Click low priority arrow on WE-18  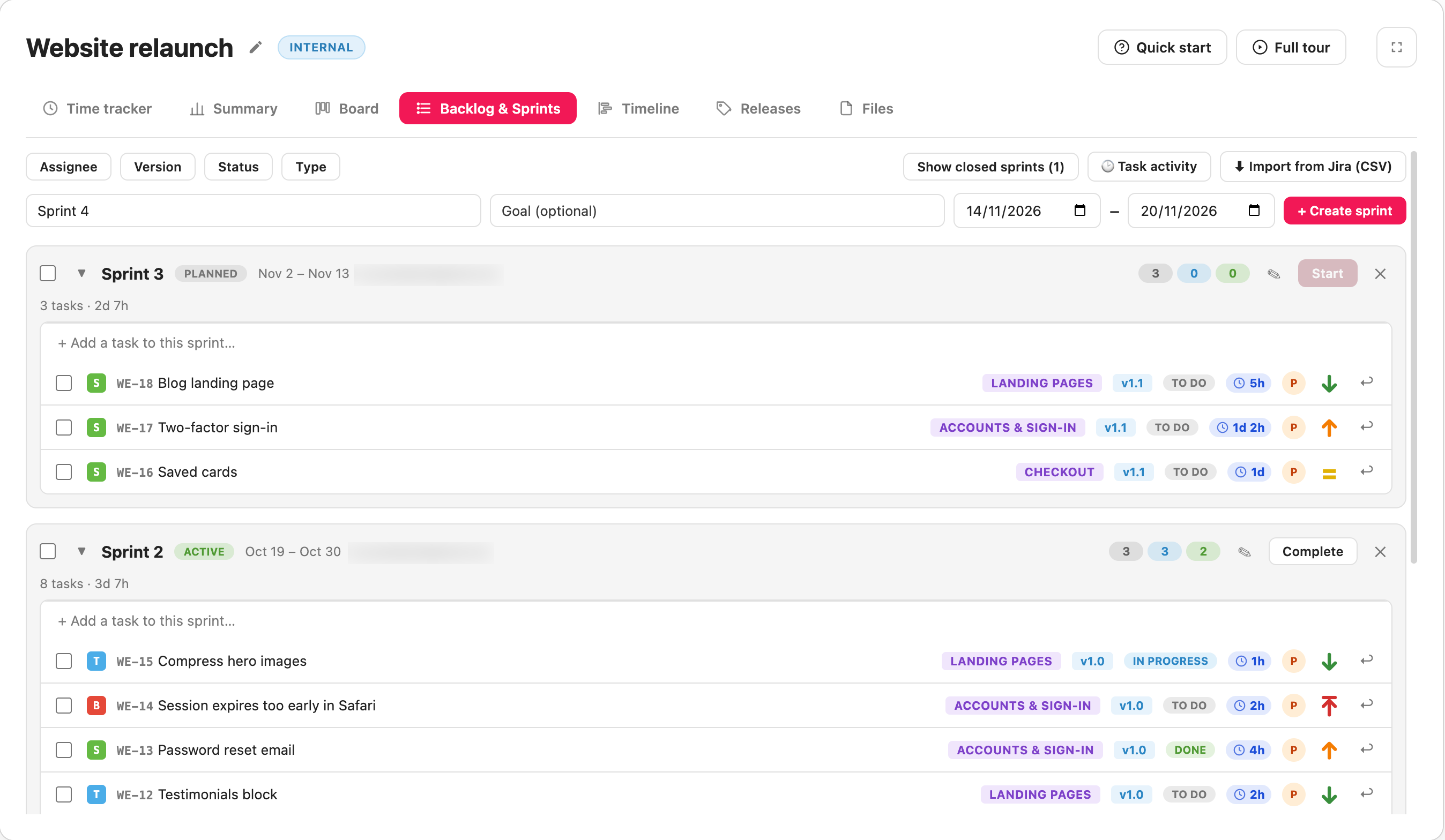pyautogui.click(x=1329, y=383)
